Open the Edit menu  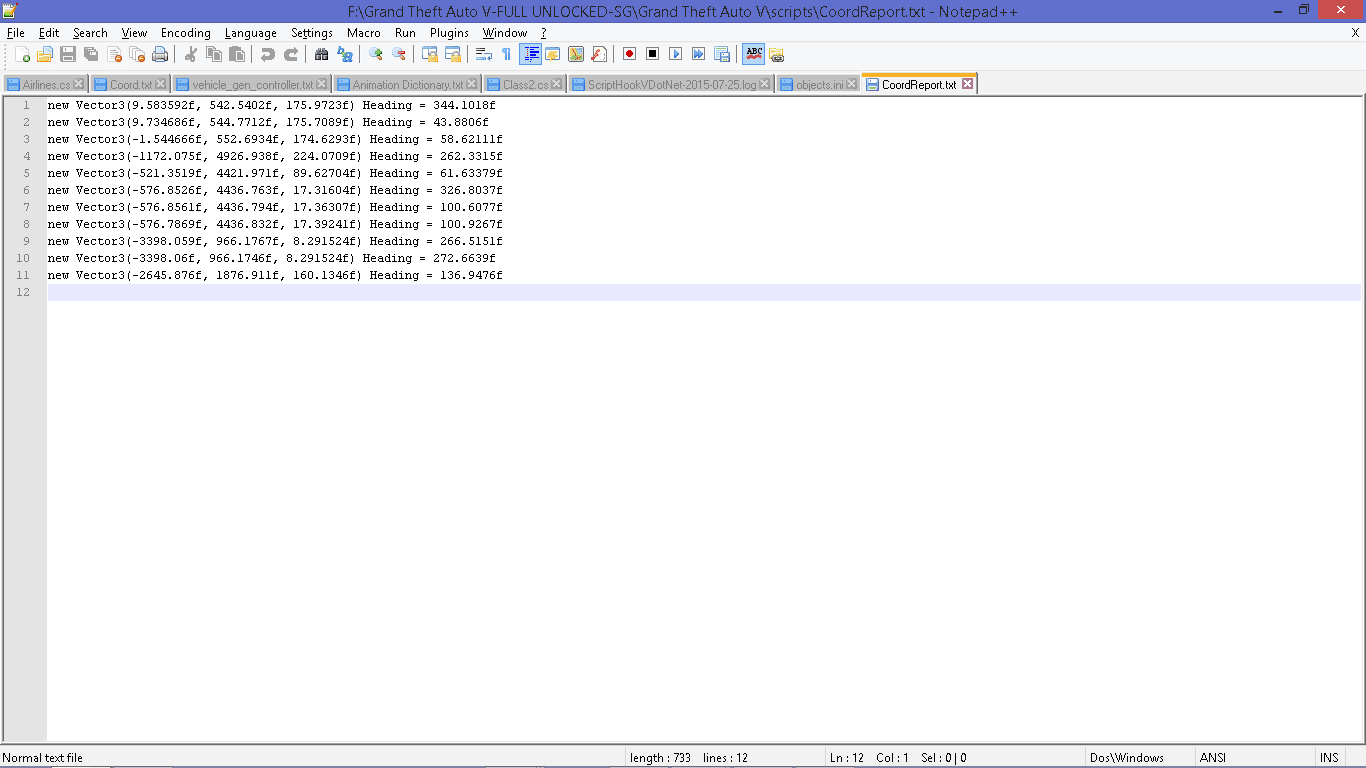49,33
